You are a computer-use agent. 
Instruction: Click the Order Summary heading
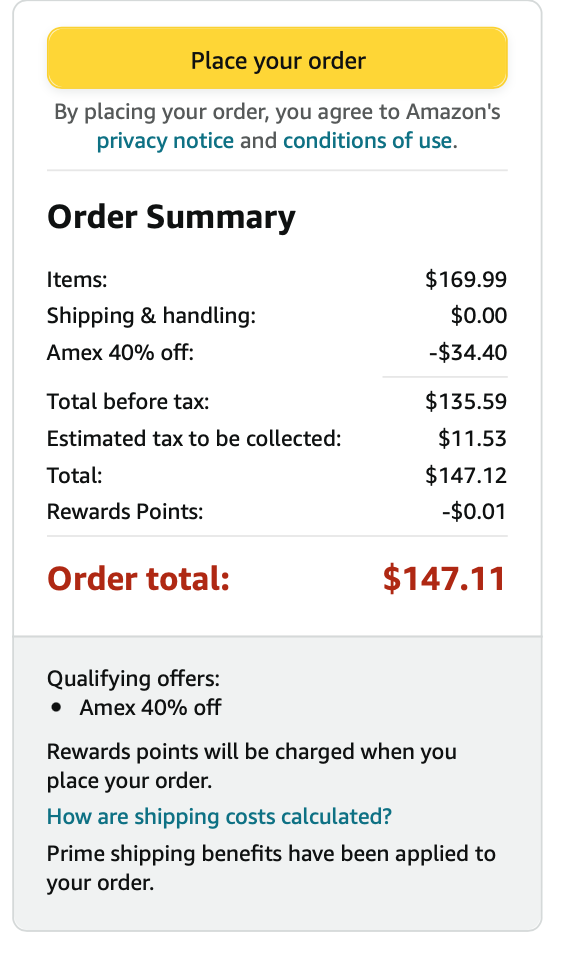pos(172,217)
